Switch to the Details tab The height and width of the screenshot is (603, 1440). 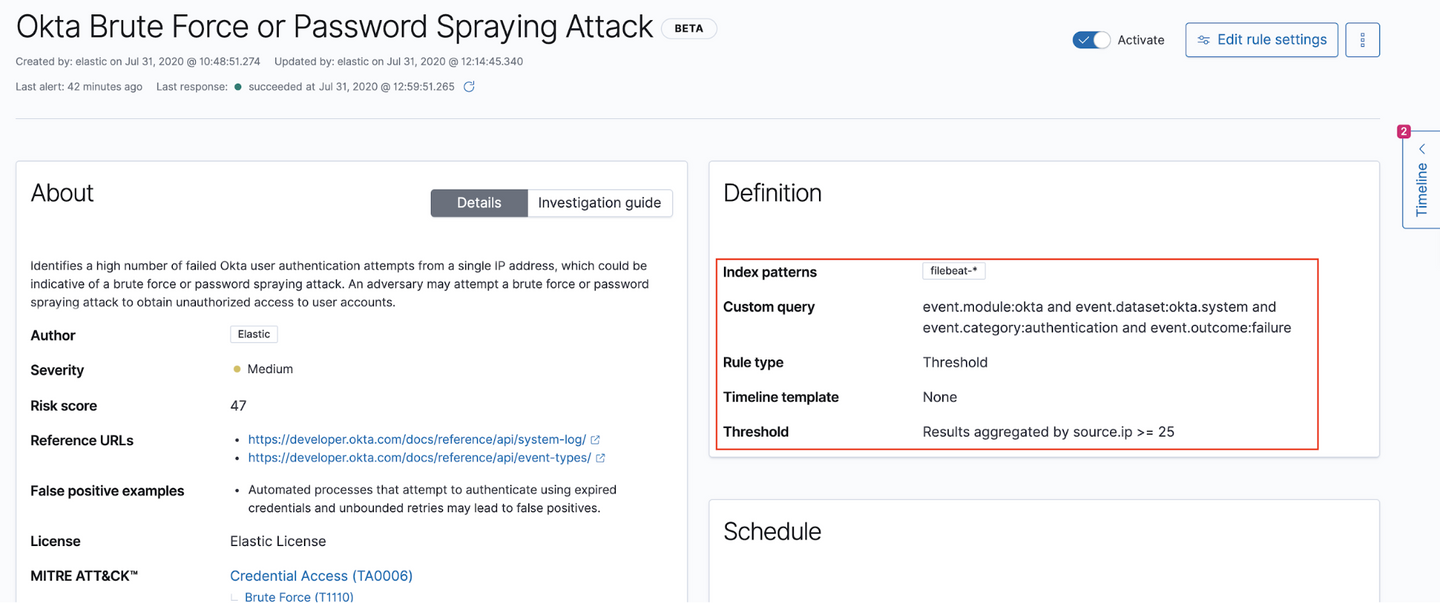(x=479, y=203)
